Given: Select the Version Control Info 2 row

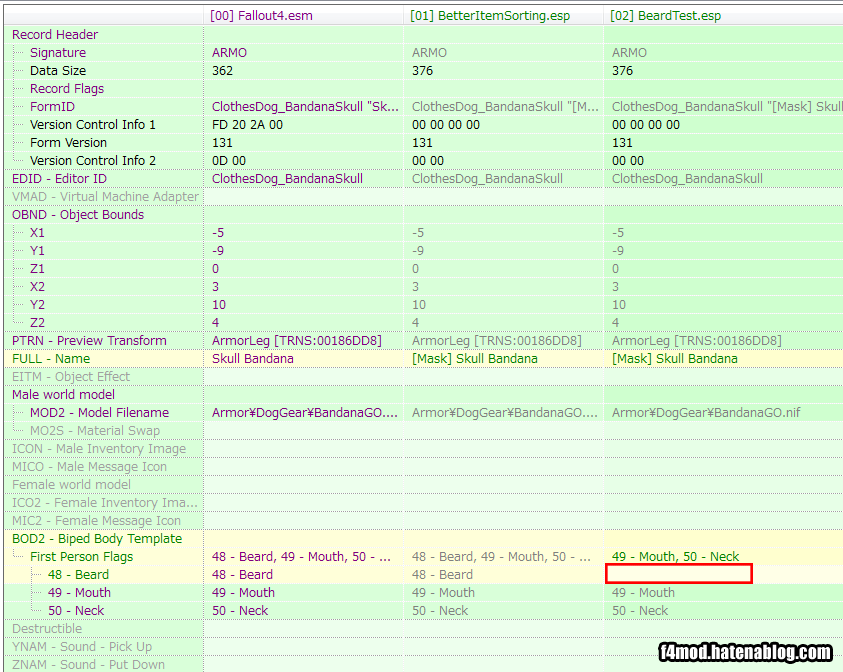Looking at the screenshot, I should [92, 161].
